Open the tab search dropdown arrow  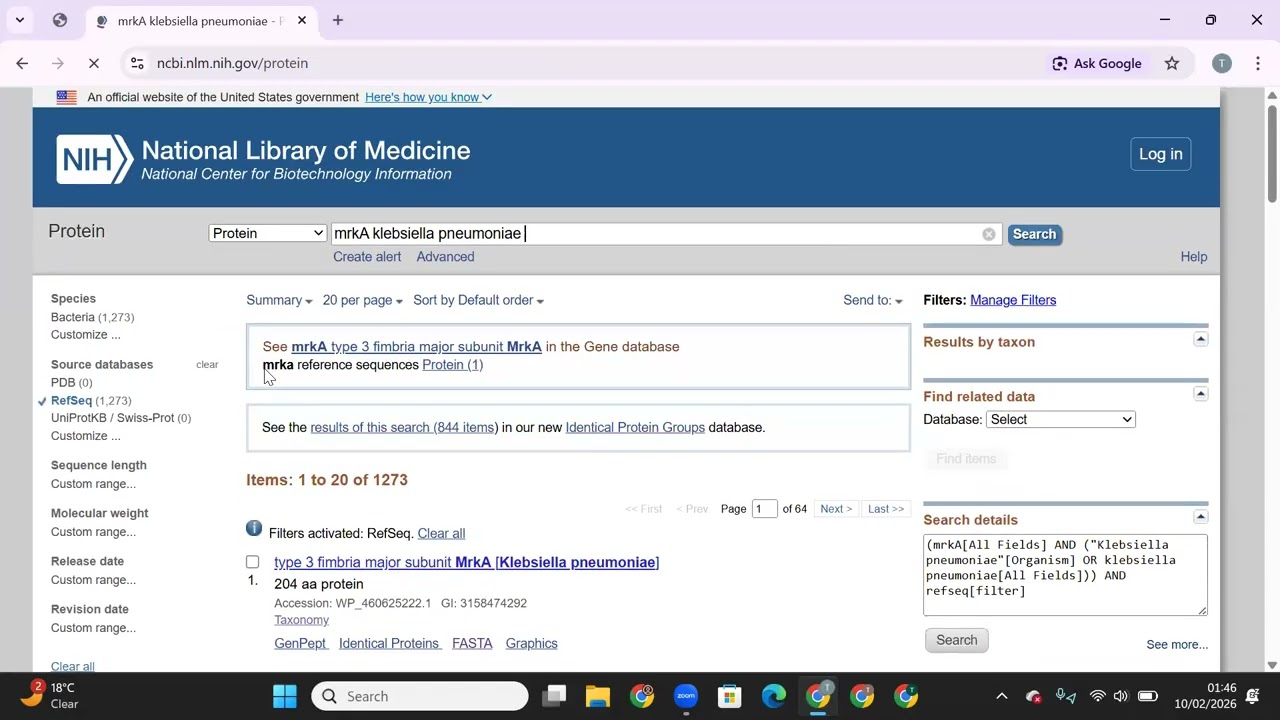[19, 20]
